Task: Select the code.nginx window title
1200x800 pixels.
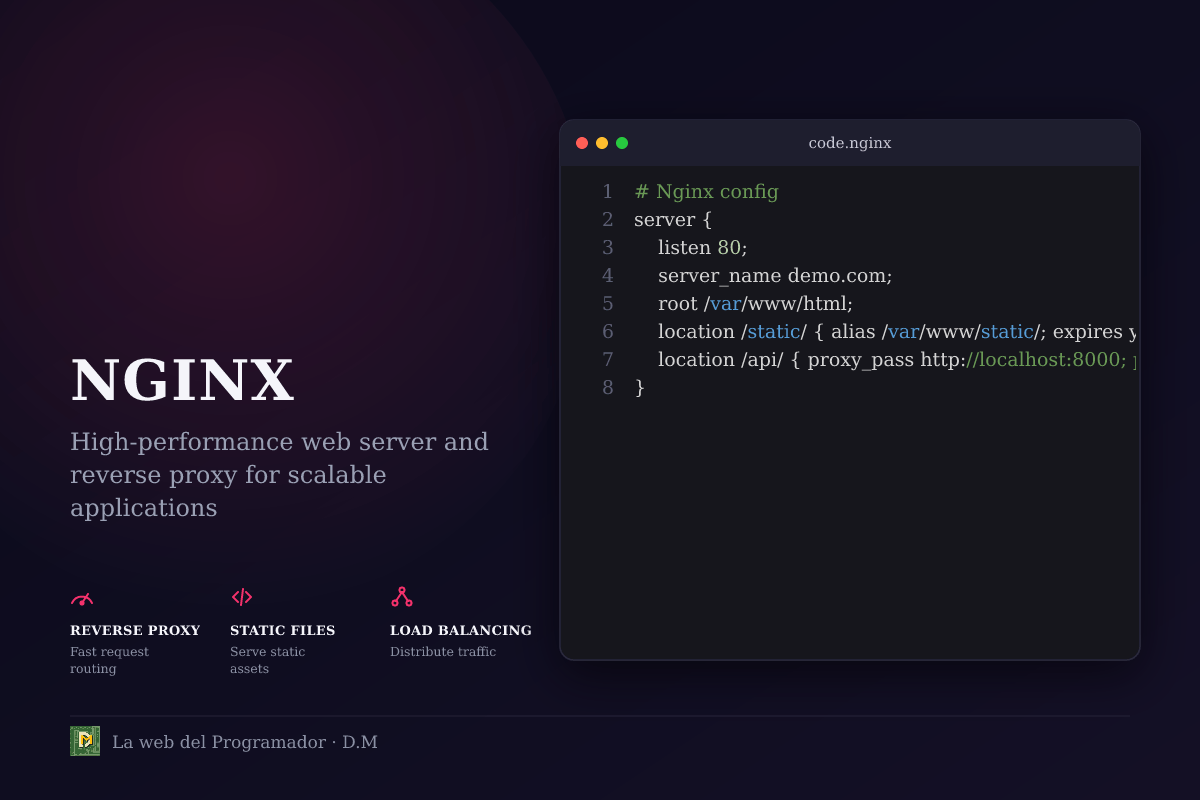Action: pos(850,143)
